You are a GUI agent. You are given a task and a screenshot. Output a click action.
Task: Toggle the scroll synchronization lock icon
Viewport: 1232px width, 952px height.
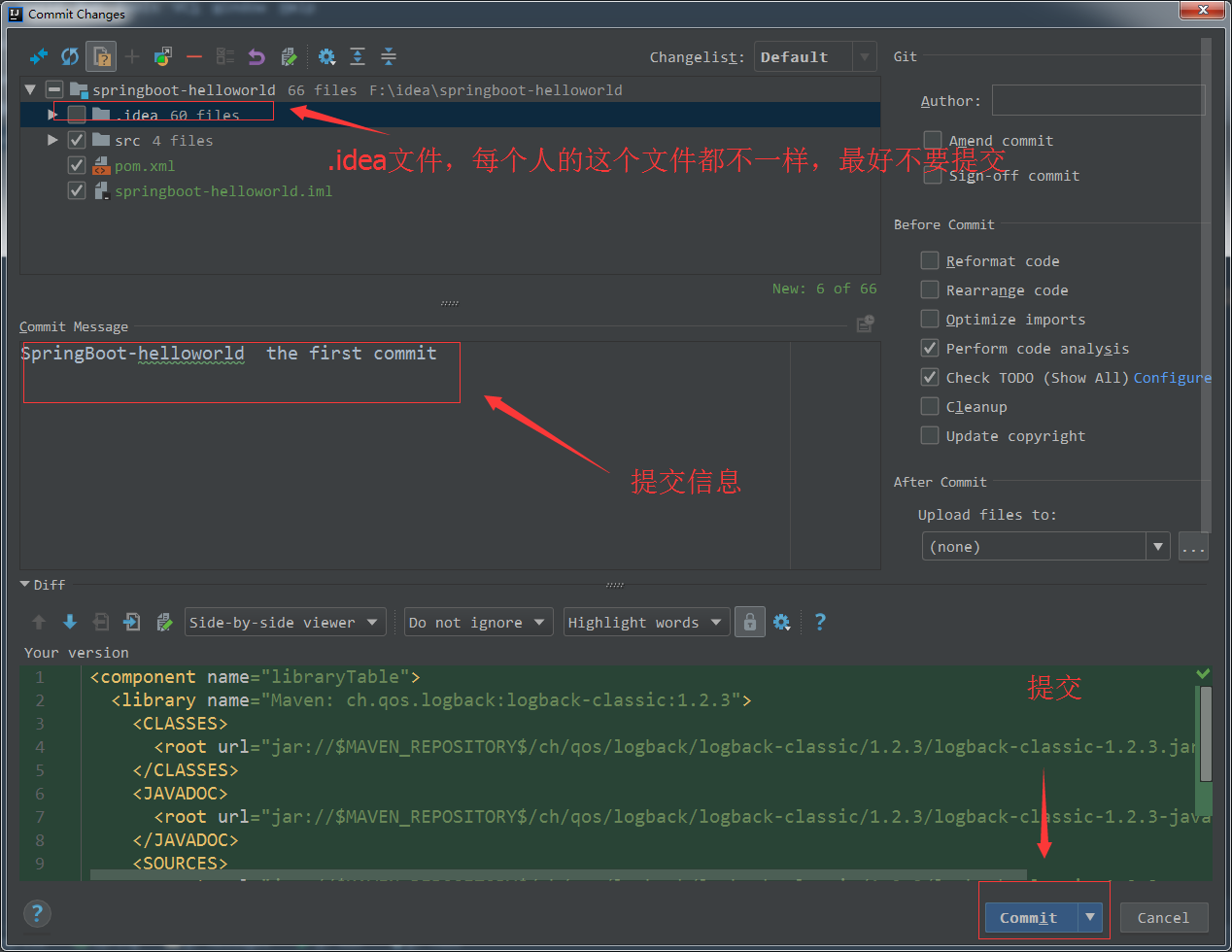[749, 622]
